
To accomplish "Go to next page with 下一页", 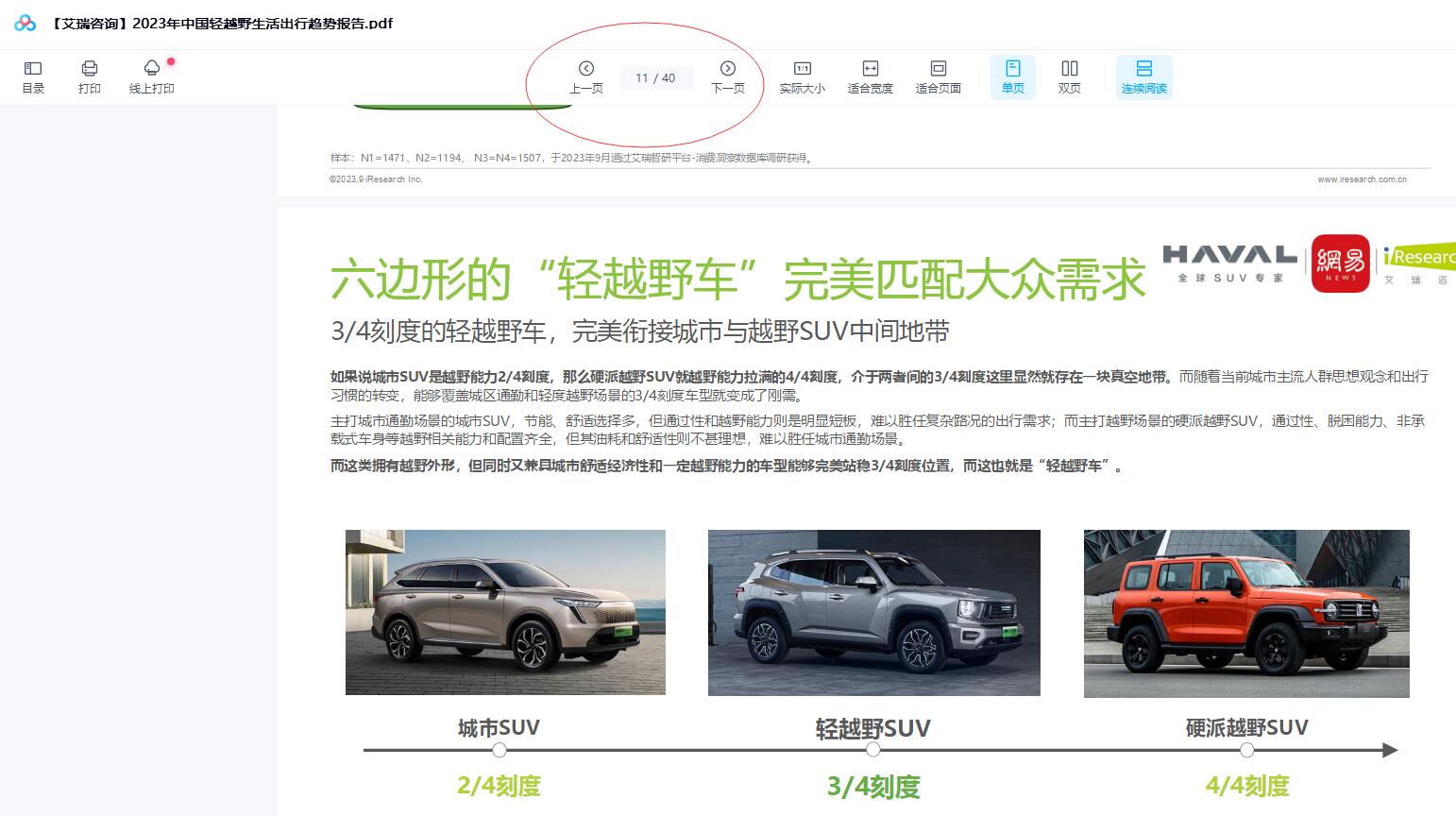I will tap(727, 76).
